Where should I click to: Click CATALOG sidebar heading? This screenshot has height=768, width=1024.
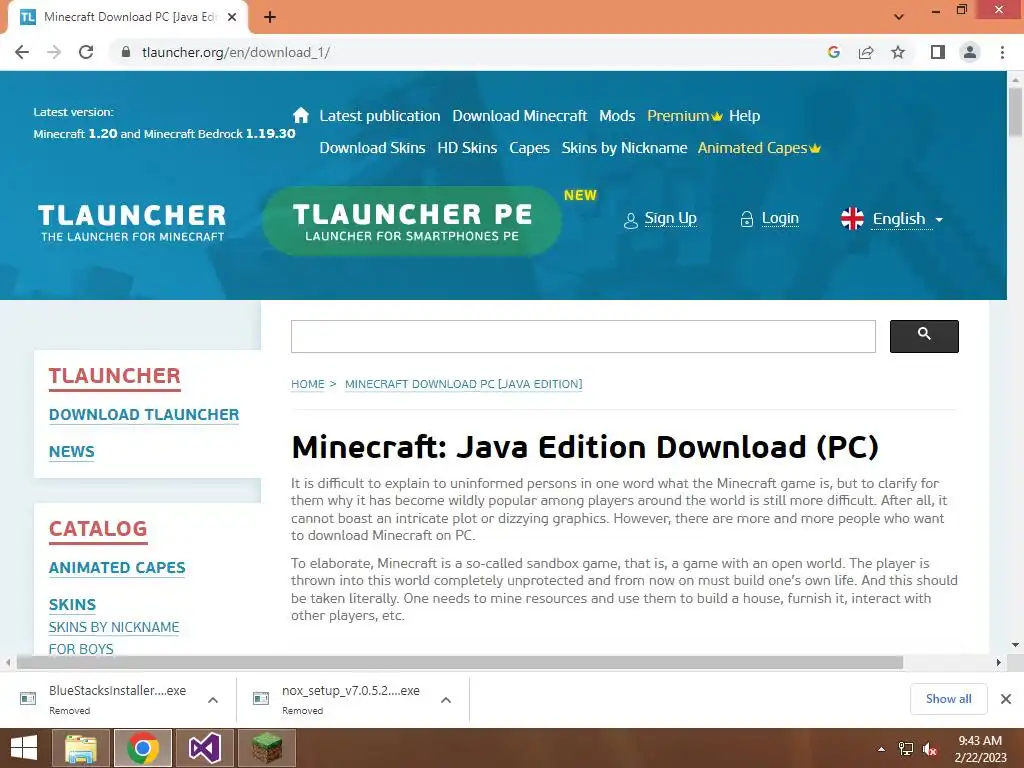(x=98, y=529)
